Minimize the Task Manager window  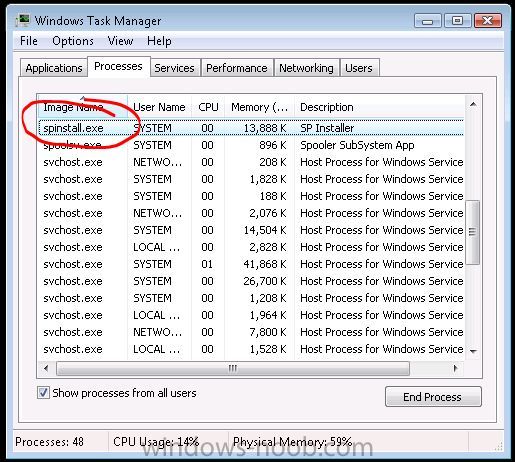tap(428, 21)
